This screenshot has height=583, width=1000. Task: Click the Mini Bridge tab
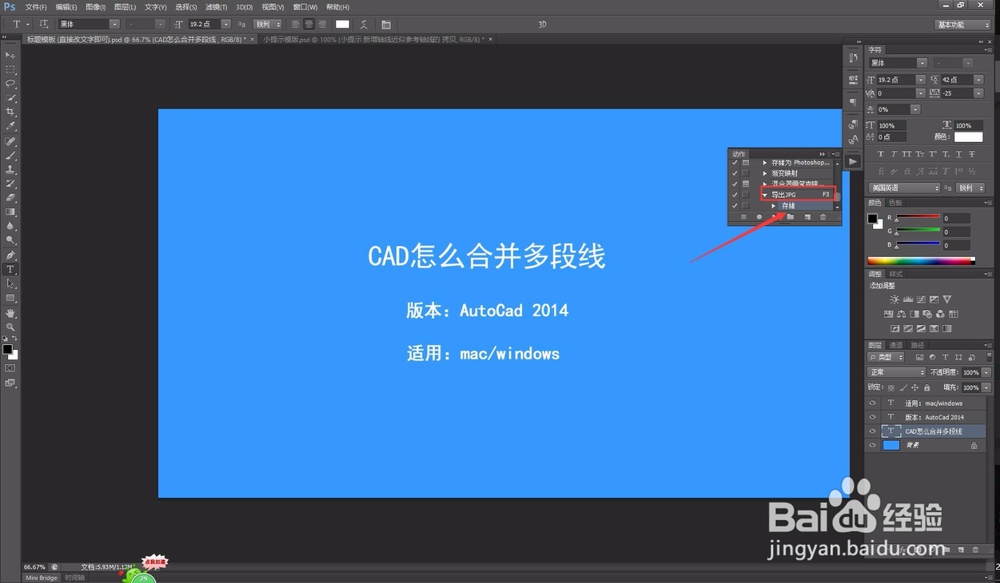coord(41,577)
